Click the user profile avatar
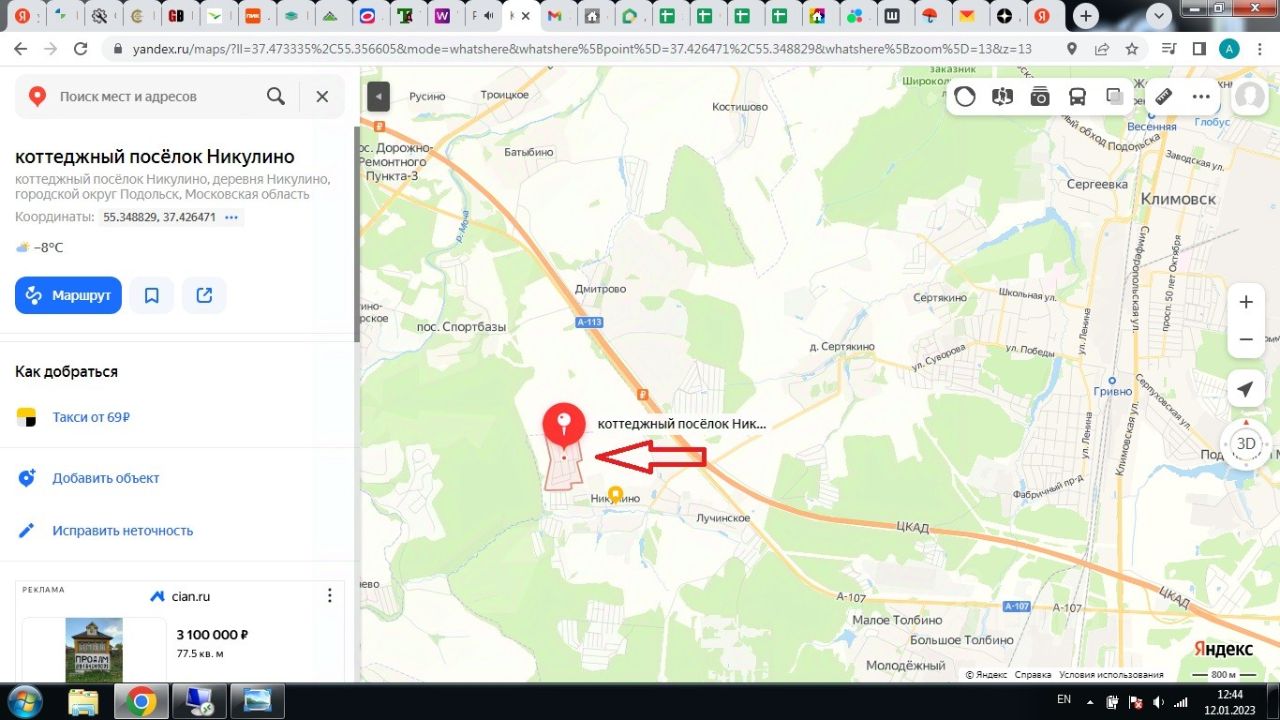Image resolution: width=1280 pixels, height=720 pixels. pos(1250,97)
